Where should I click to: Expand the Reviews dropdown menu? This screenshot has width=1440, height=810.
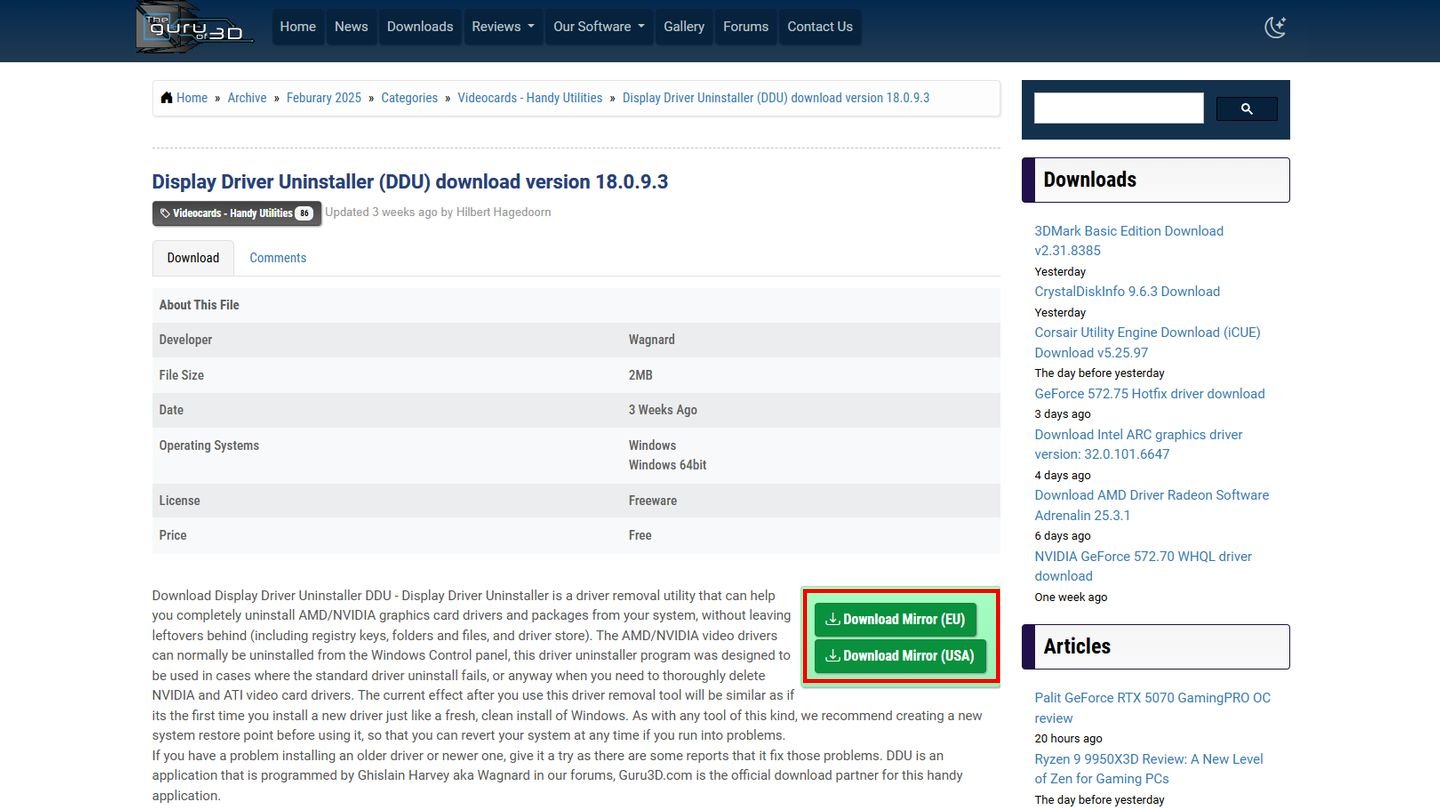coord(503,27)
